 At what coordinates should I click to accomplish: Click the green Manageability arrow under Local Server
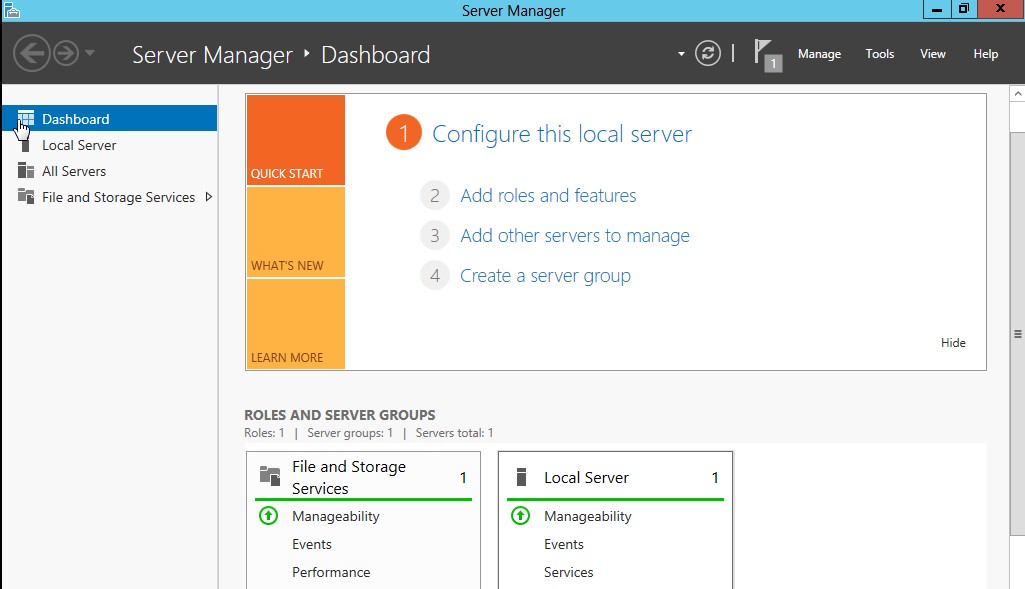[520, 516]
